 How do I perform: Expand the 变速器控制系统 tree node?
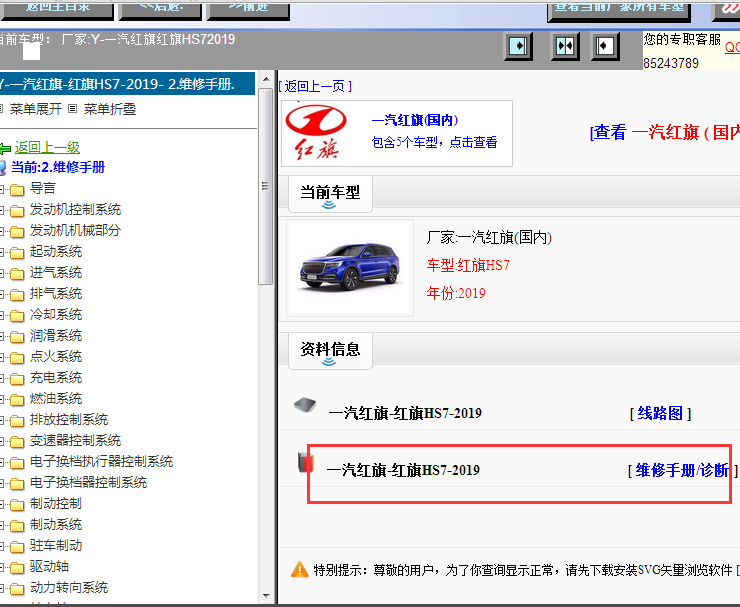click(x=2, y=441)
